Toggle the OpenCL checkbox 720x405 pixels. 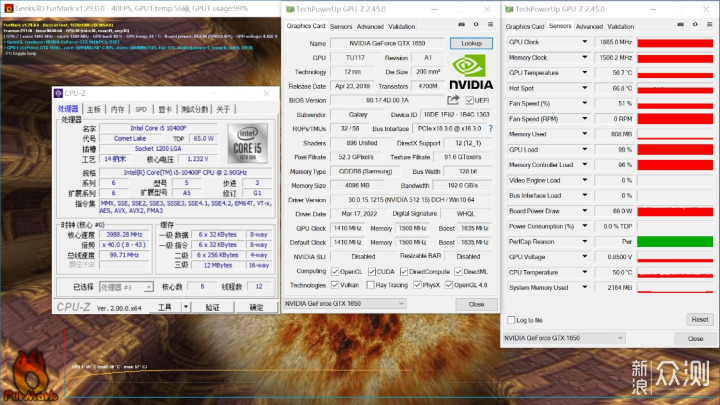pyautogui.click(x=335, y=272)
